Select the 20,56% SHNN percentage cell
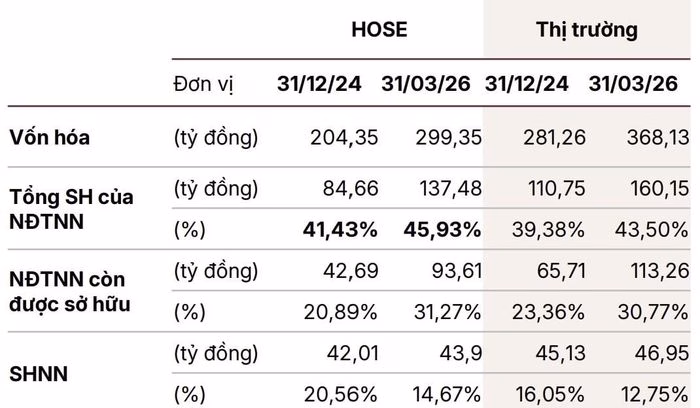Image resolution: width=700 pixels, height=408 pixels. (341, 394)
